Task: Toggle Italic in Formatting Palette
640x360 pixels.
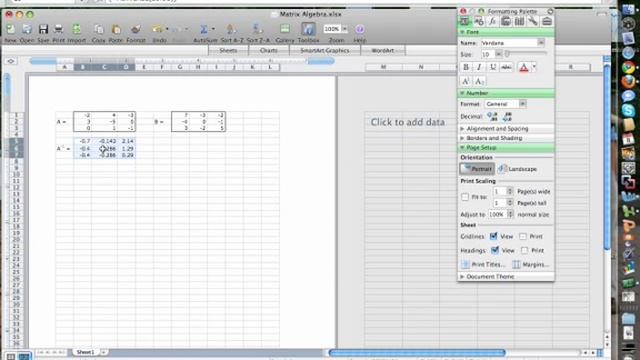Action: tap(479, 67)
